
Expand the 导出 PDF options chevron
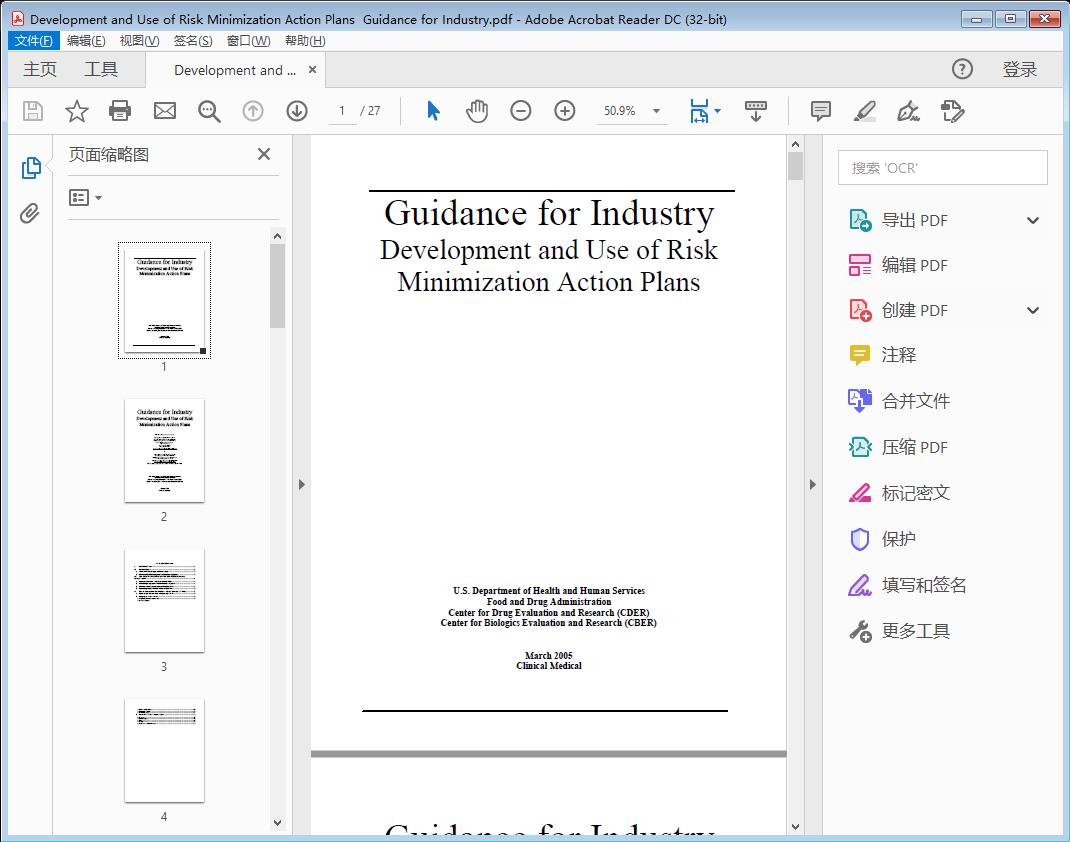point(1032,219)
